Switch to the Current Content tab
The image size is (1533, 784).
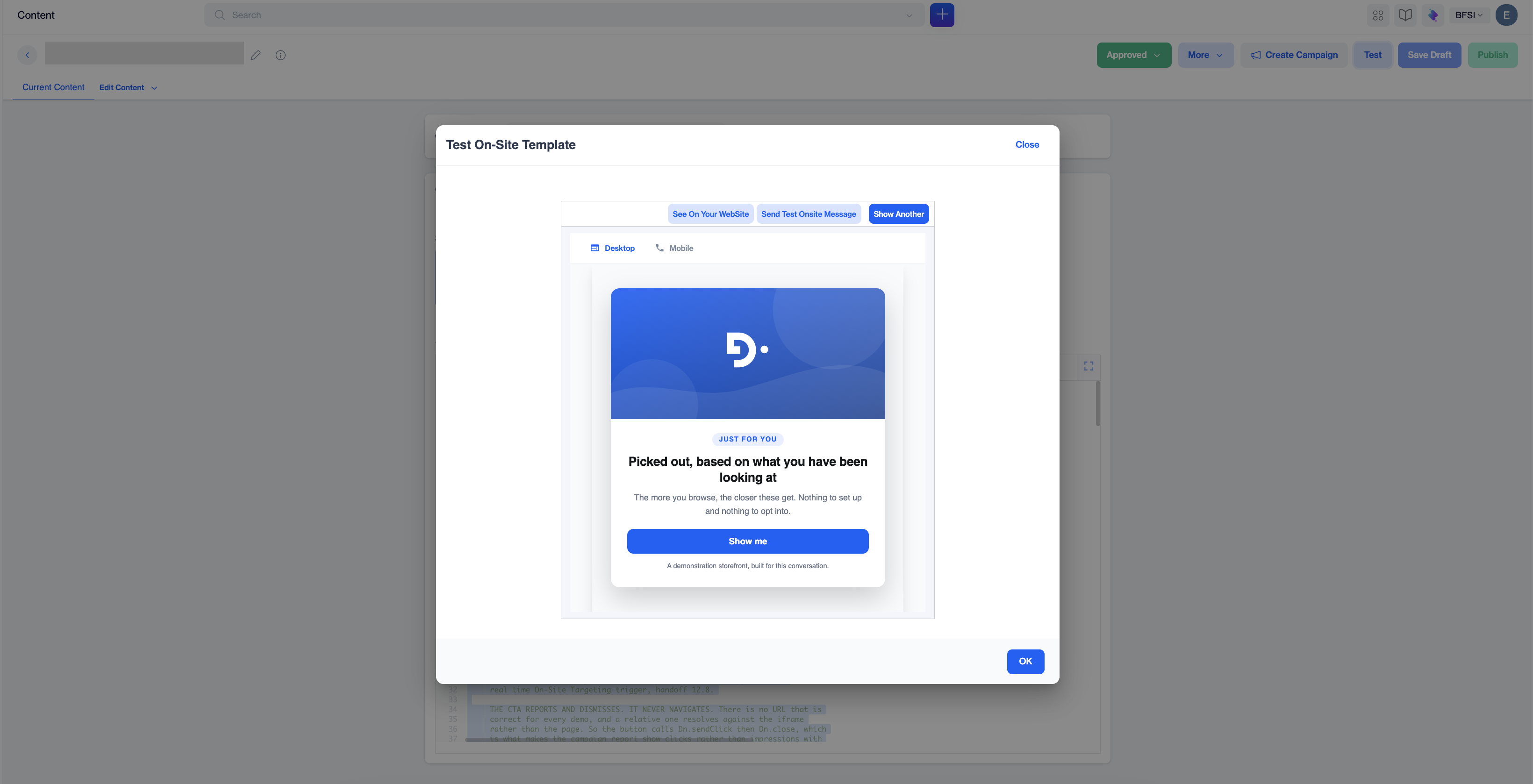click(x=54, y=87)
